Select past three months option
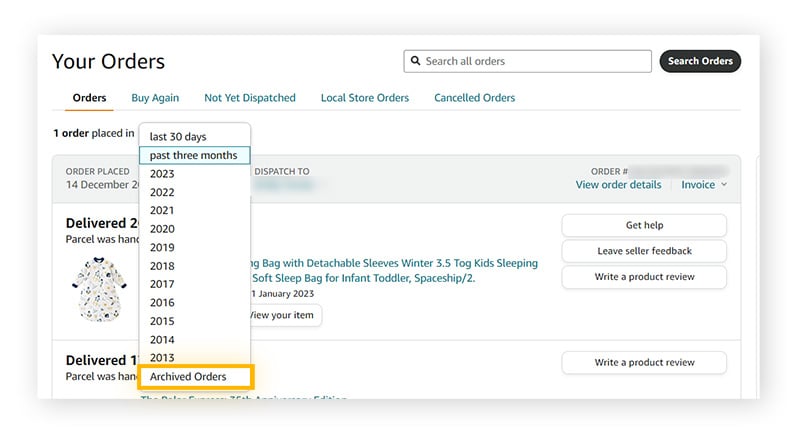794x437 pixels. (194, 155)
